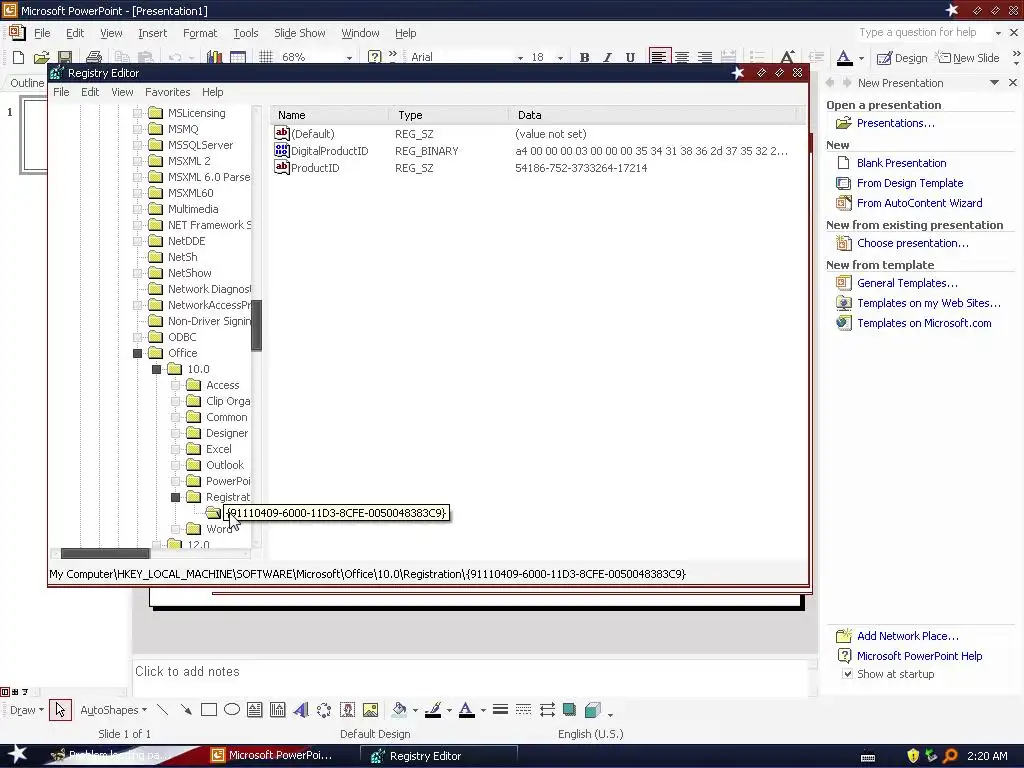Click the New Slide button
Screen dimensions: 1024x768
pos(968,57)
